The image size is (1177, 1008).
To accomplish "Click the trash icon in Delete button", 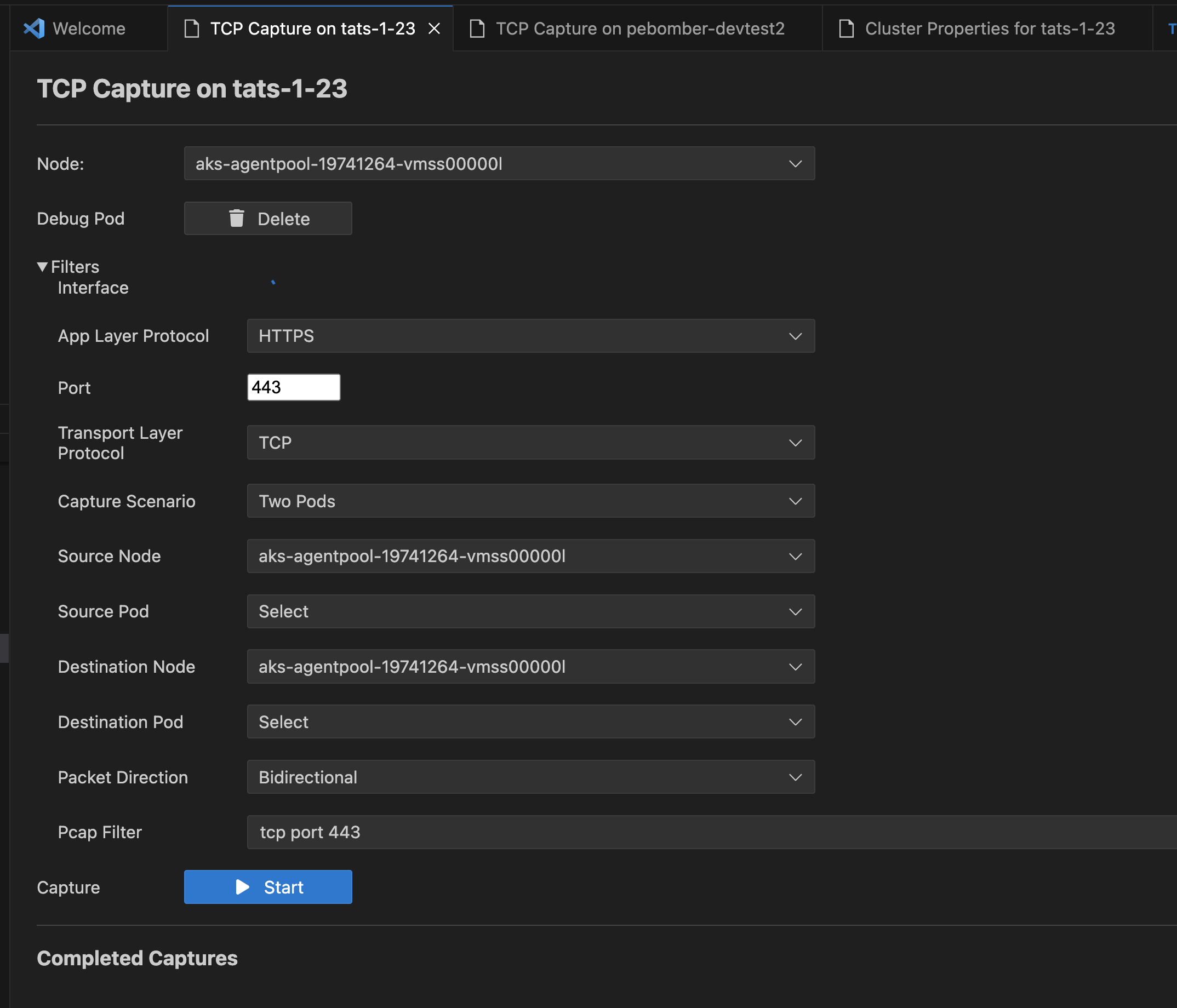I will click(x=236, y=218).
